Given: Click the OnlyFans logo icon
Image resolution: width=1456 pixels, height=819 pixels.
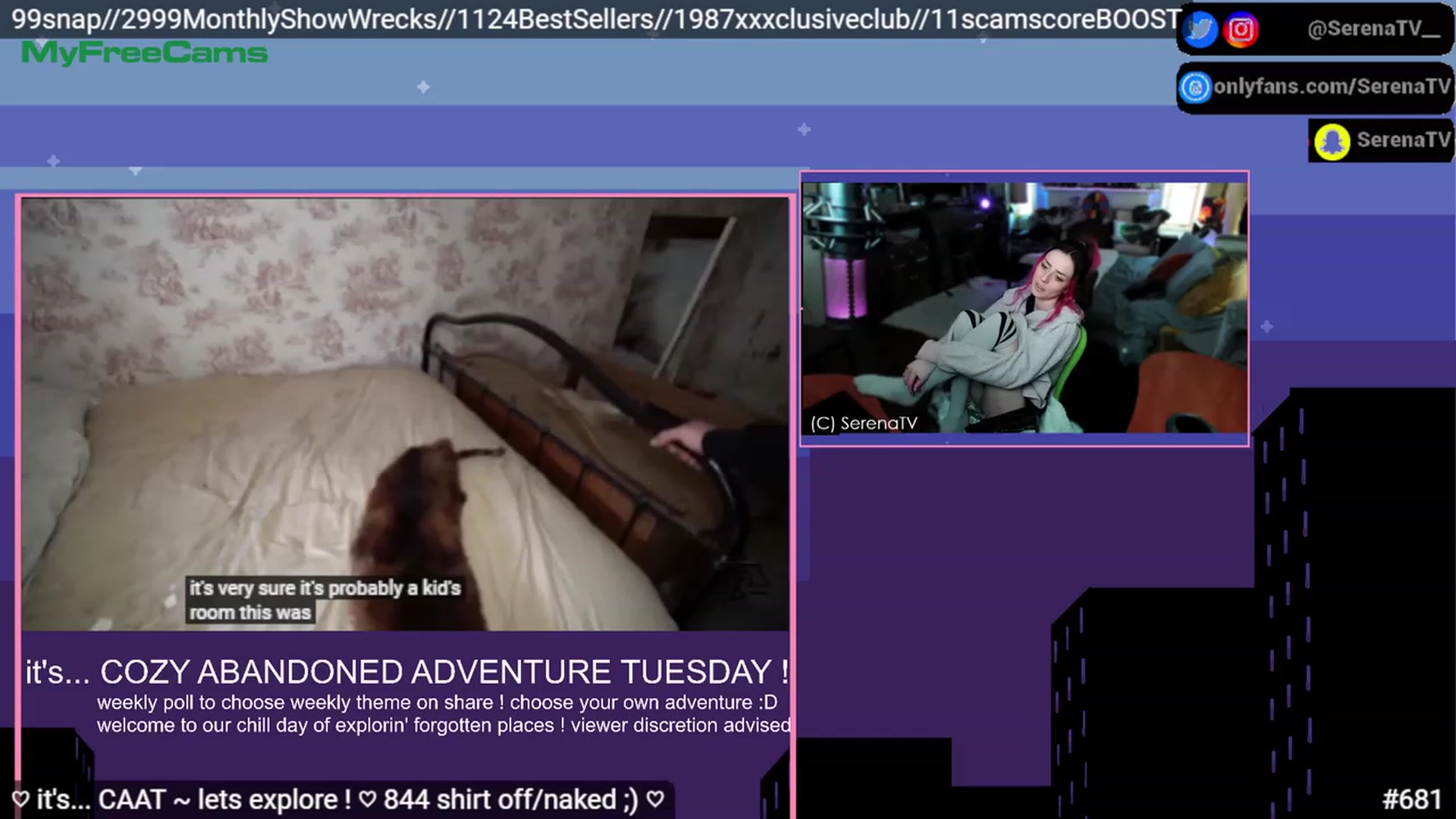Looking at the screenshot, I should pyautogui.click(x=1195, y=87).
